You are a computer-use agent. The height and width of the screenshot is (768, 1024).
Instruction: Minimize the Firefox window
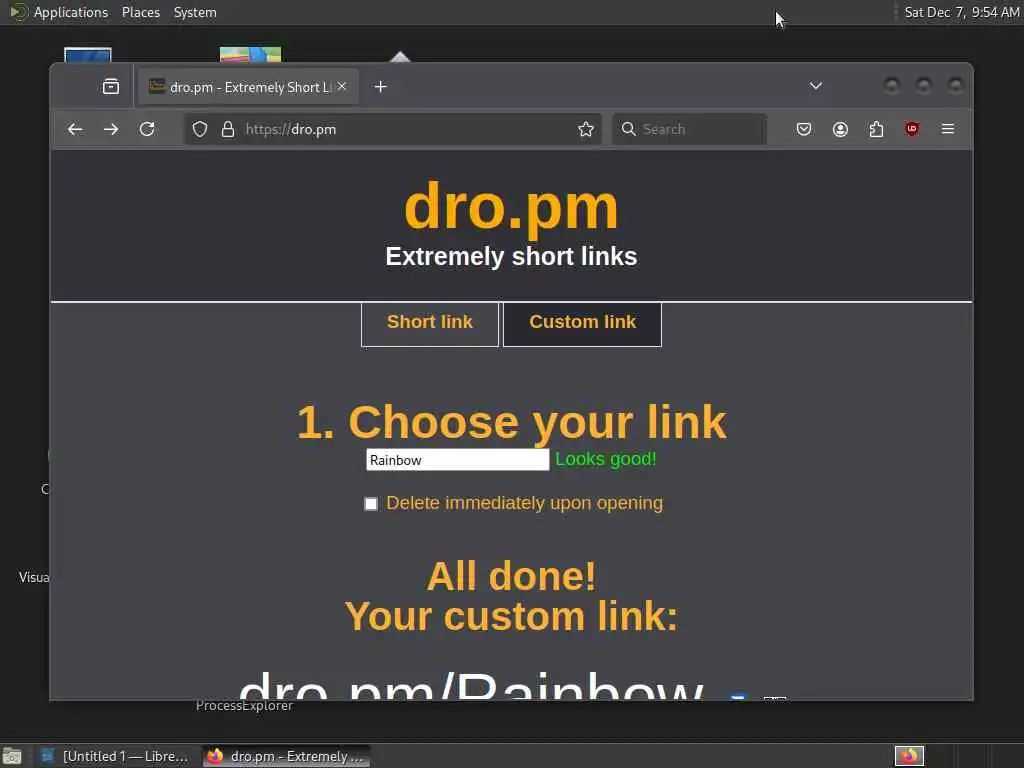[x=891, y=86]
